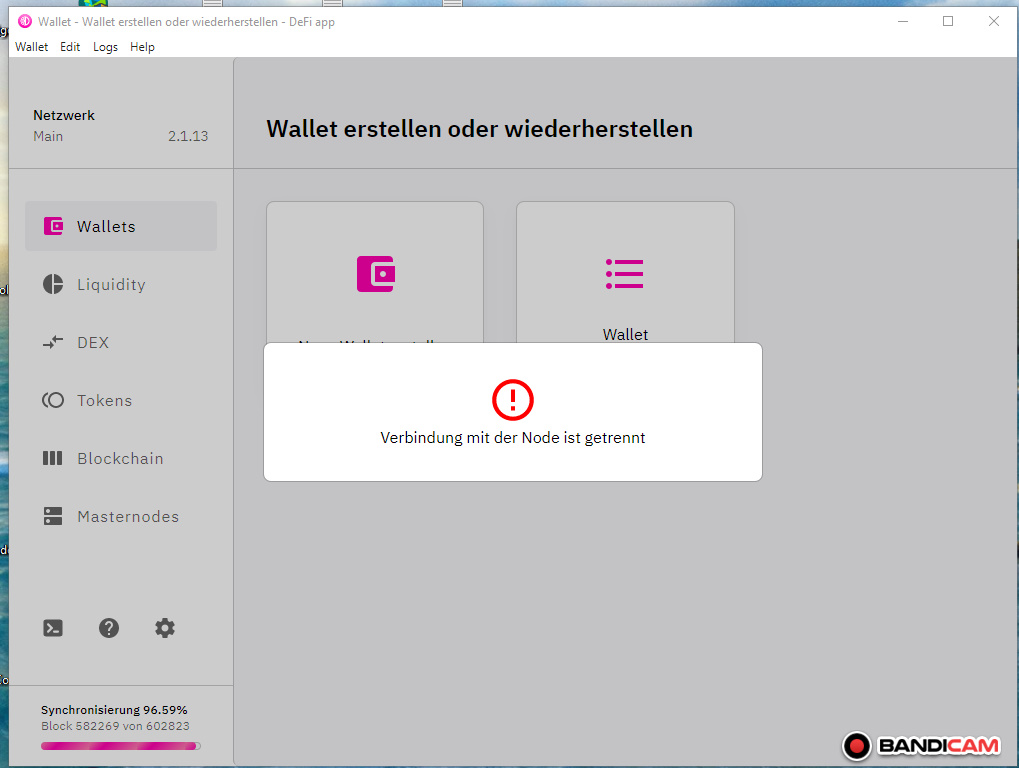
Task: Select the Masternodes label in sidebar
Action: click(x=128, y=517)
